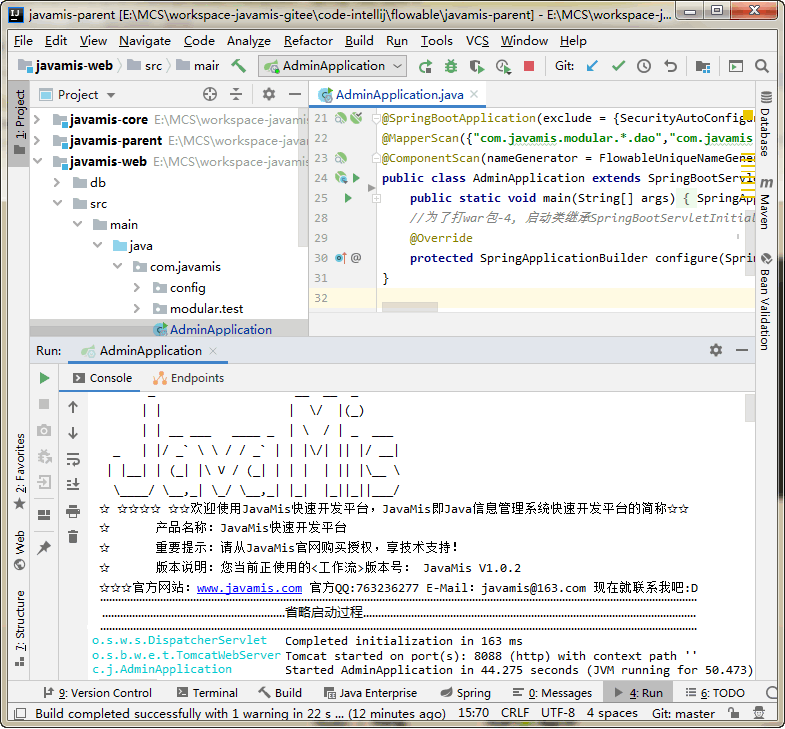The height and width of the screenshot is (729, 785).
Task: Click run gutter arrow on line 25
Action: [348, 198]
